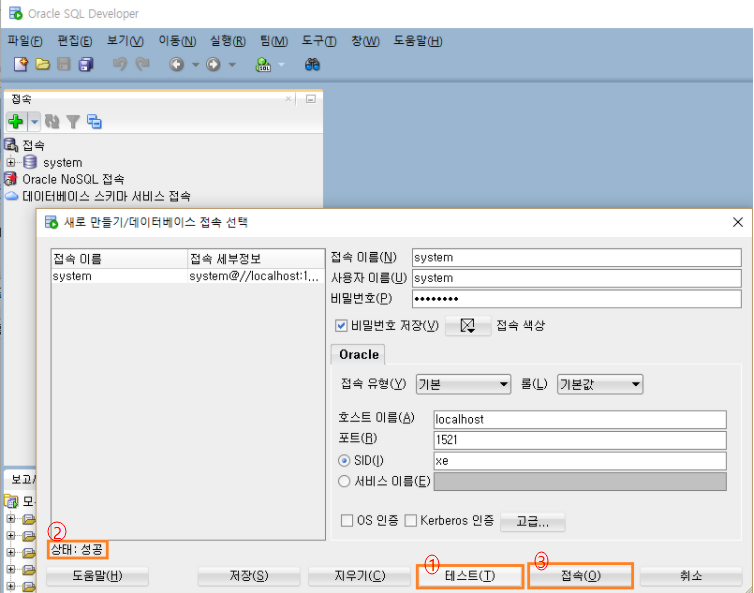Click the 저장 button

point(249,576)
